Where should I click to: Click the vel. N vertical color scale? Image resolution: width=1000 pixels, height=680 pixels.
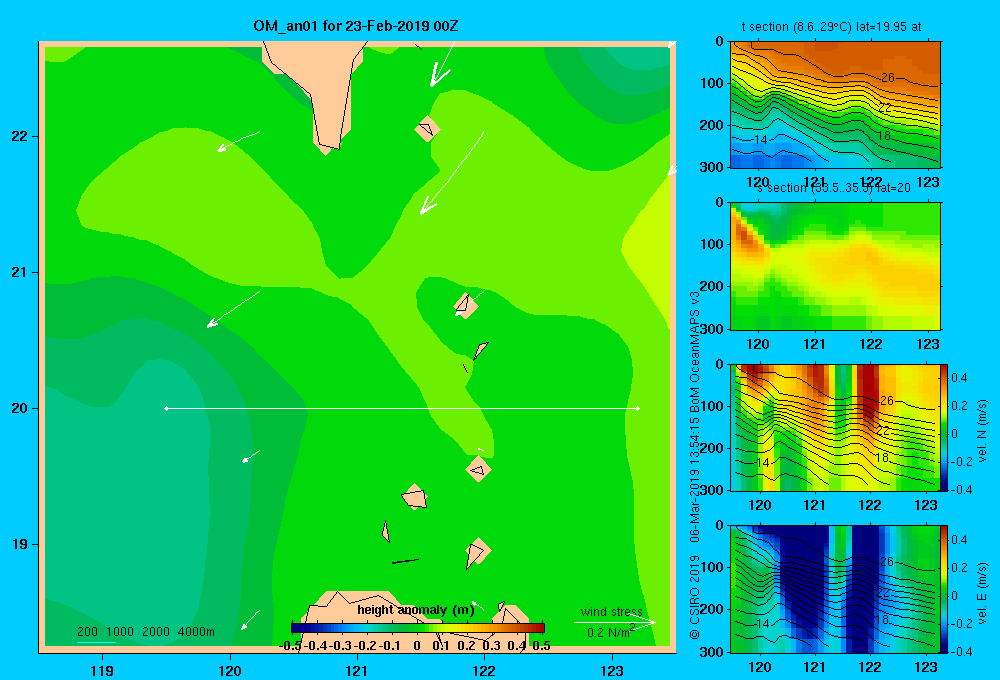(945, 427)
